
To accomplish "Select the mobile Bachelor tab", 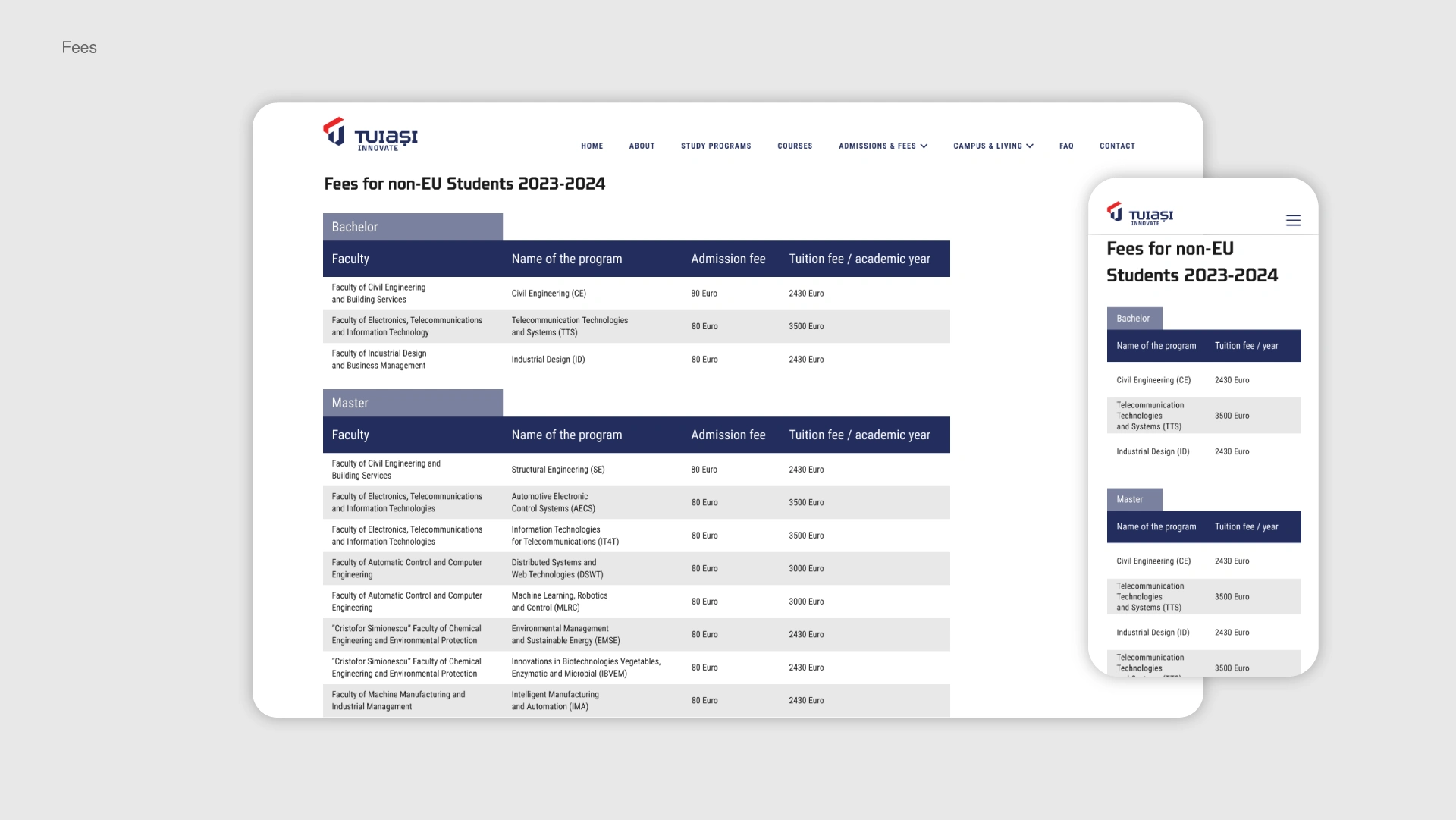I will tap(1134, 319).
